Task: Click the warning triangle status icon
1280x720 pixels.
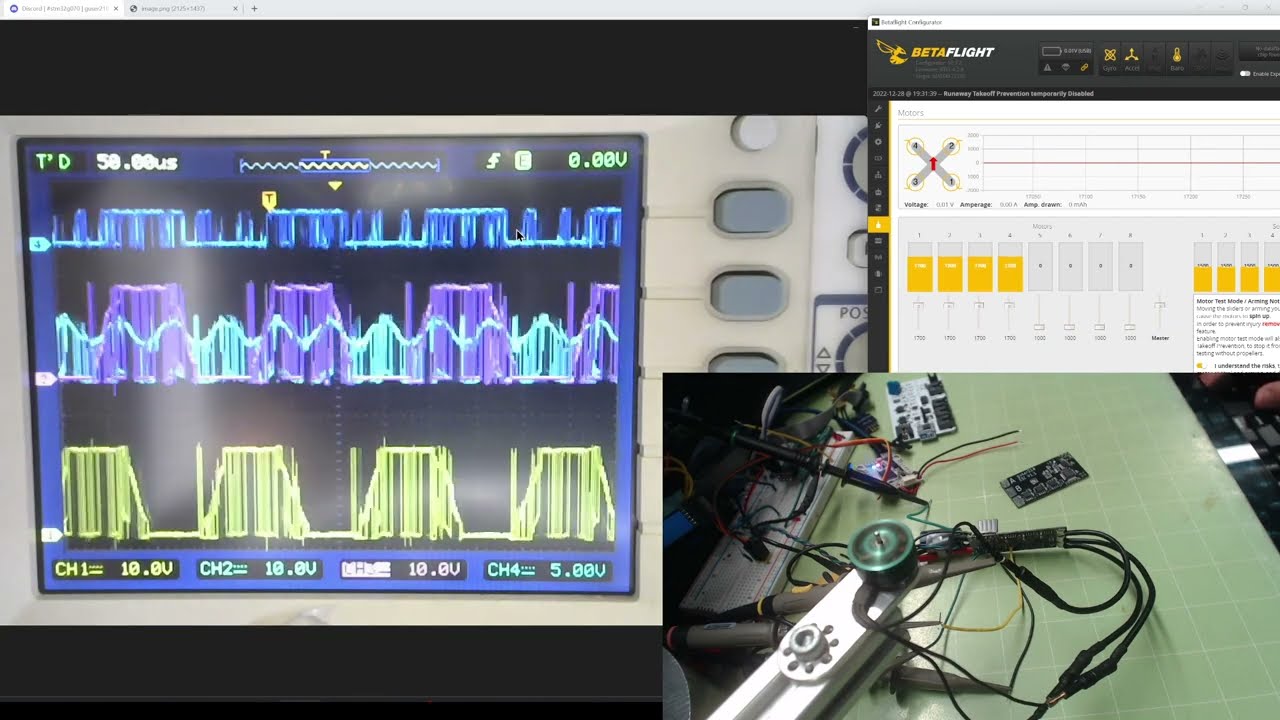Action: tap(1047, 68)
